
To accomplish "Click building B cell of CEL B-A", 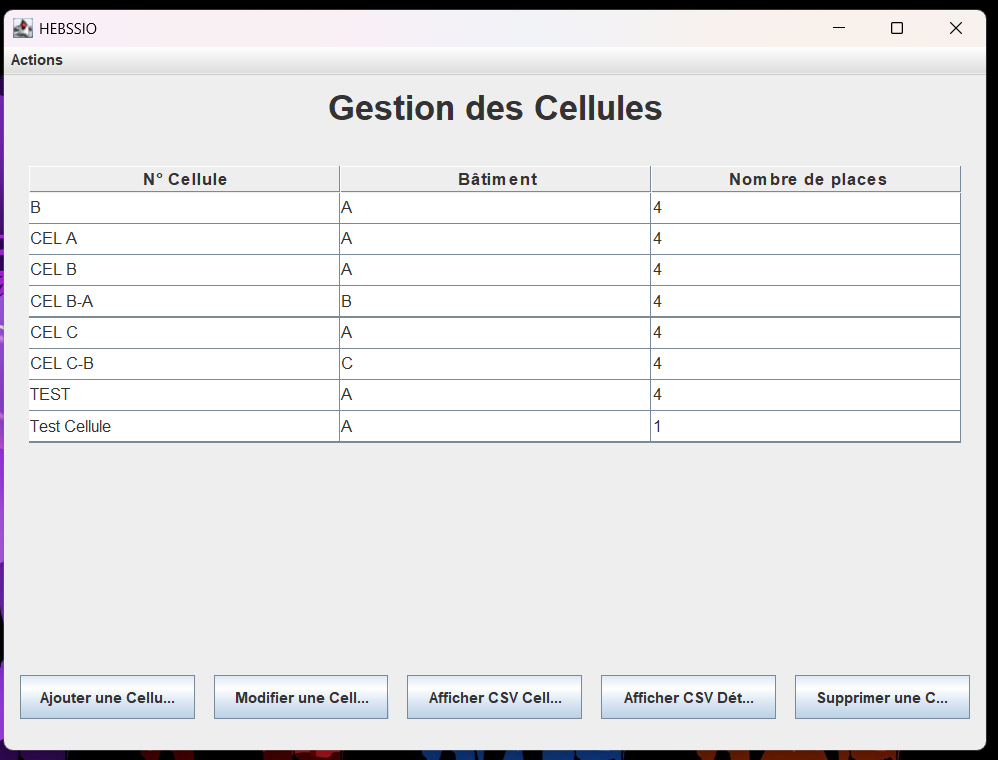I will coord(348,301).
